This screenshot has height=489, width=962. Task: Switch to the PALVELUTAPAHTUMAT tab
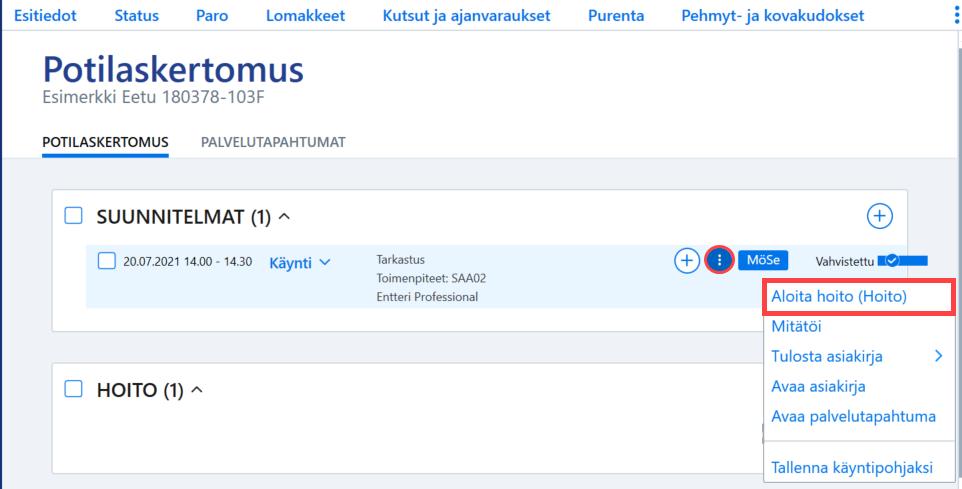pyautogui.click(x=273, y=142)
